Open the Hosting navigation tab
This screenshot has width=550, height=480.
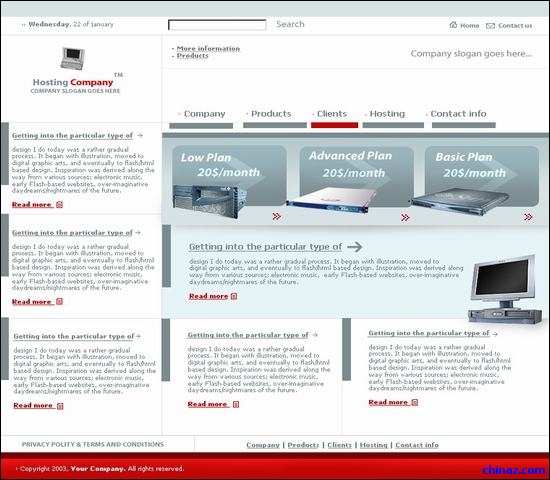tap(387, 114)
